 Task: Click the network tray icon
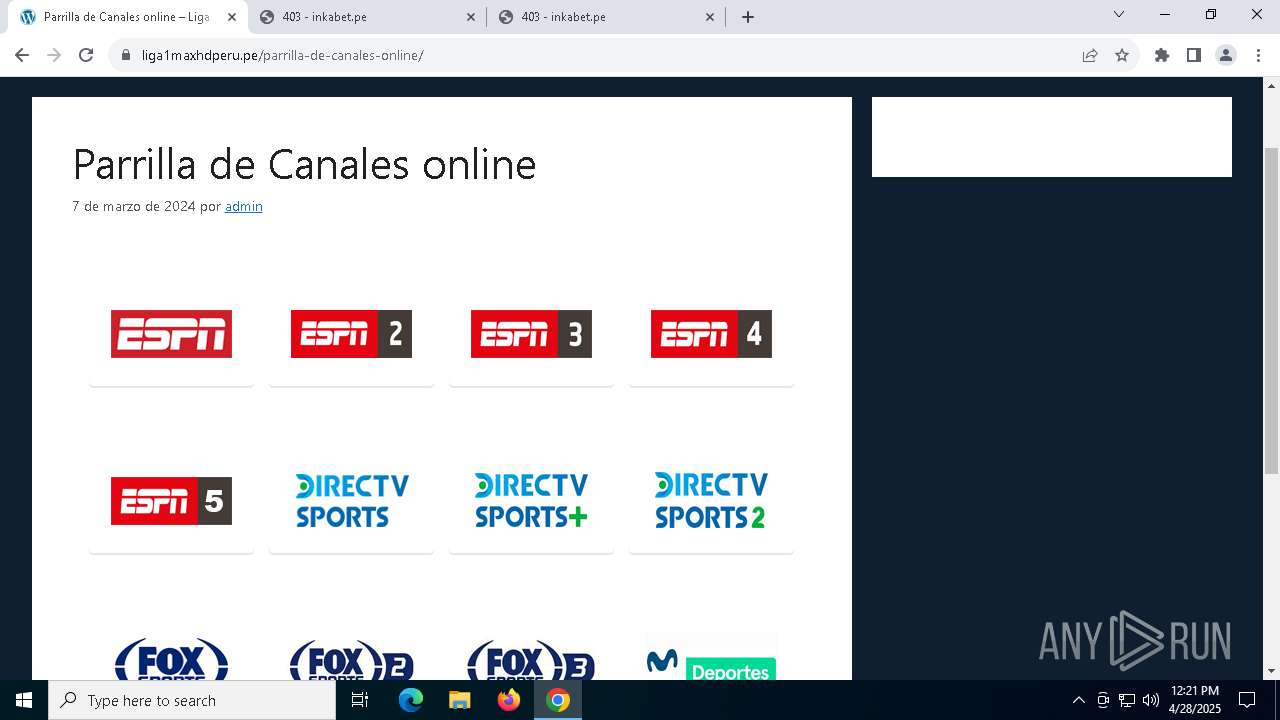(1127, 700)
